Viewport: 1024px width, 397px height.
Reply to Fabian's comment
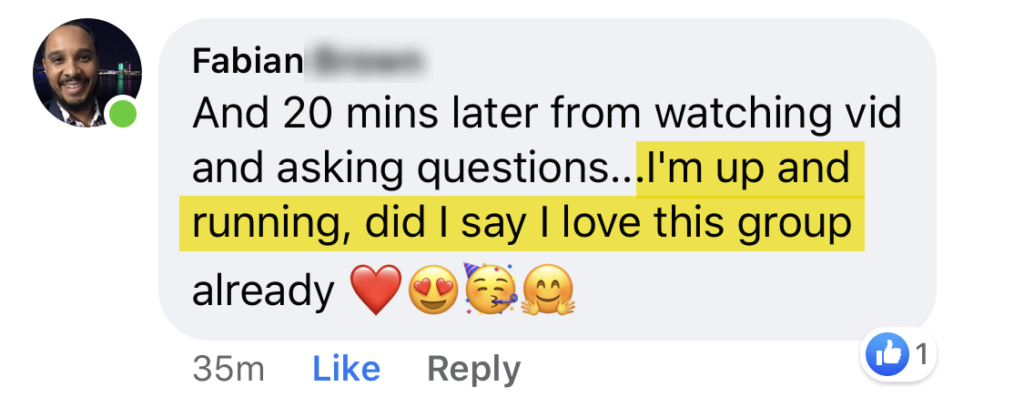pyautogui.click(x=473, y=370)
